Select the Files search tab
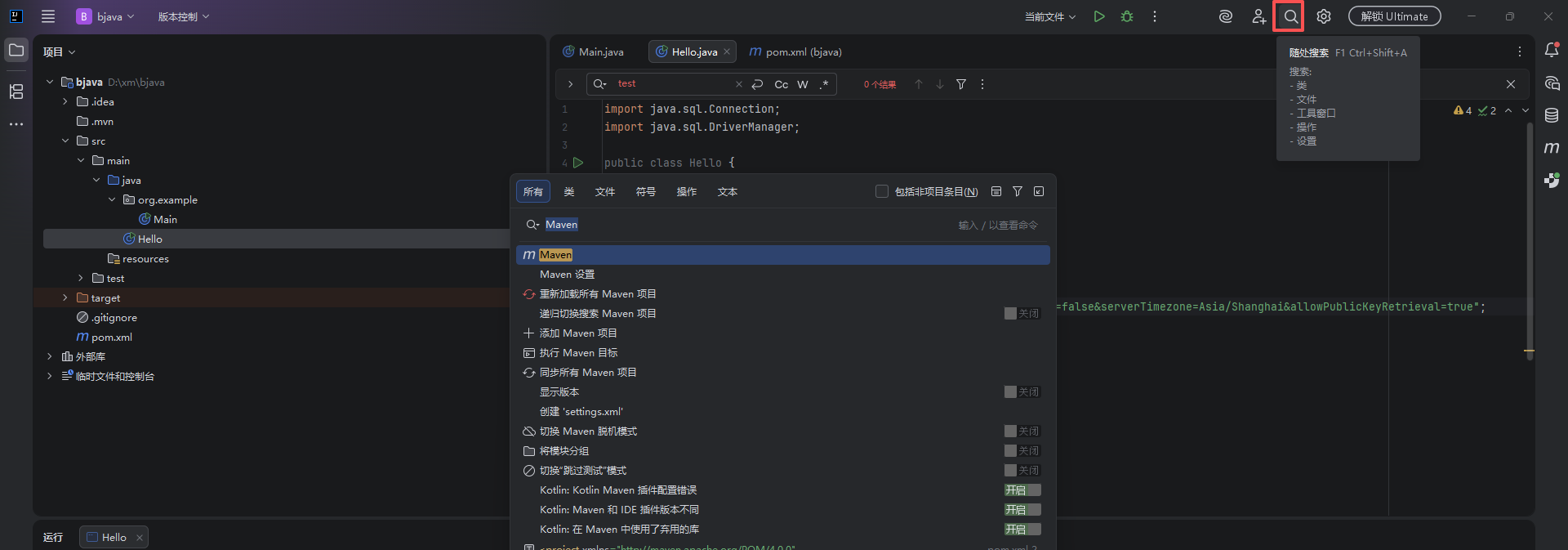 point(605,191)
